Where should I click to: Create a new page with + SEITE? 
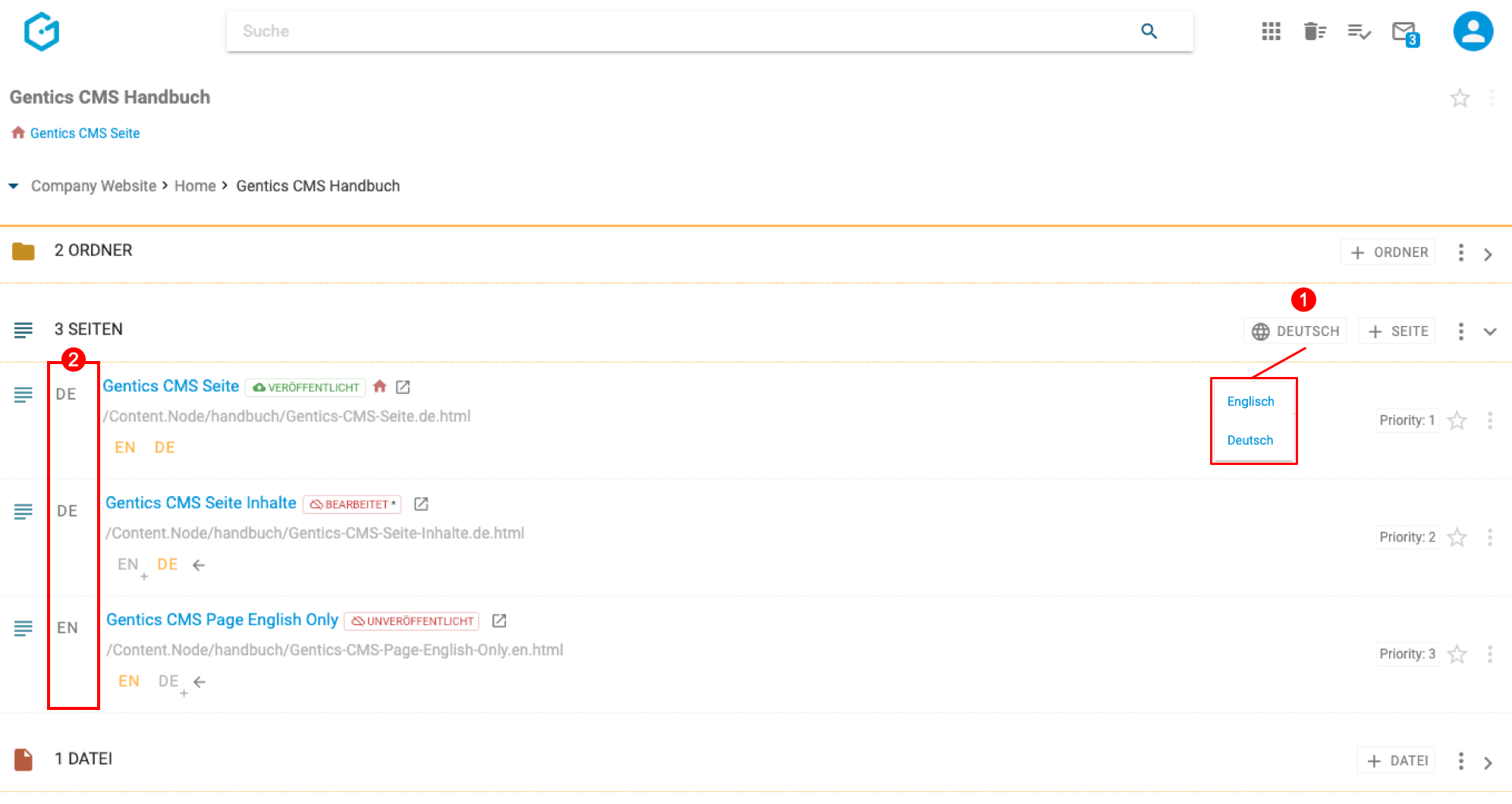pyautogui.click(x=1397, y=331)
